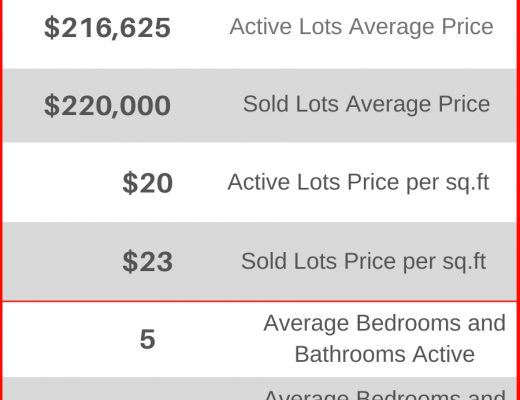Screen dimensions: 520x400
Task: Select the Active Lots Average Price label
Action: [361, 27]
